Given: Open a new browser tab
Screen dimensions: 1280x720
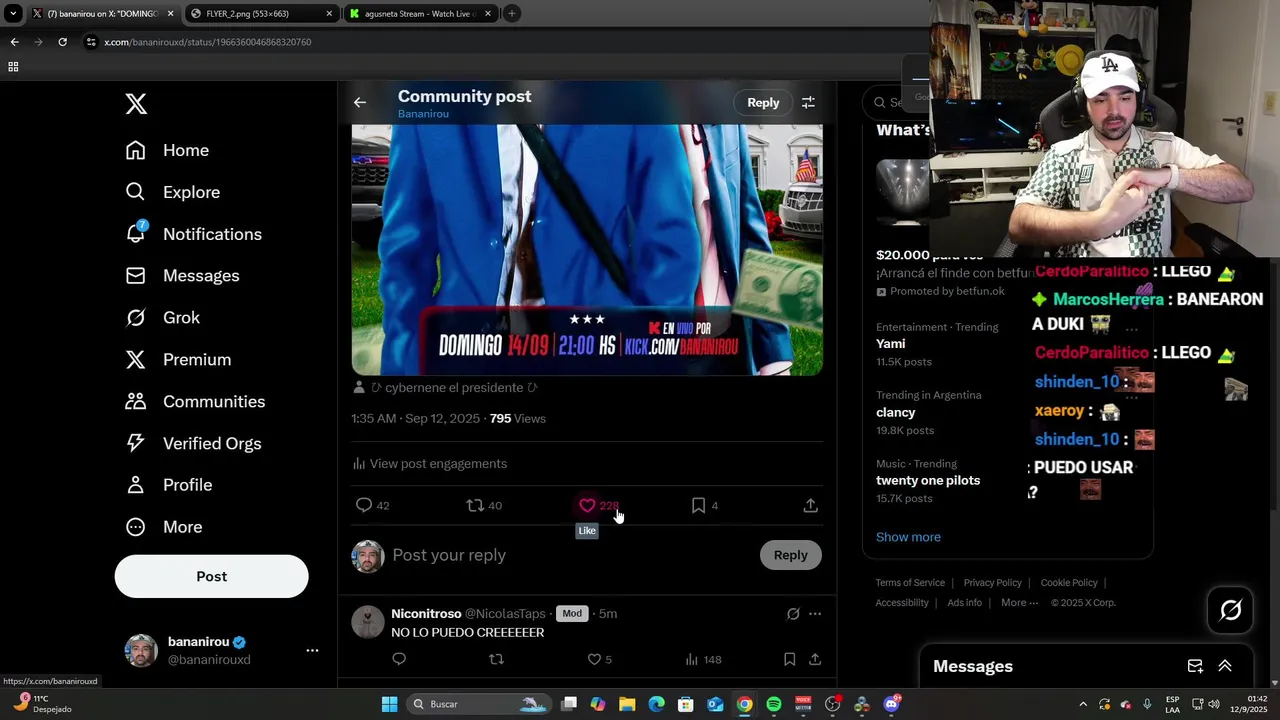Looking at the screenshot, I should tap(512, 14).
